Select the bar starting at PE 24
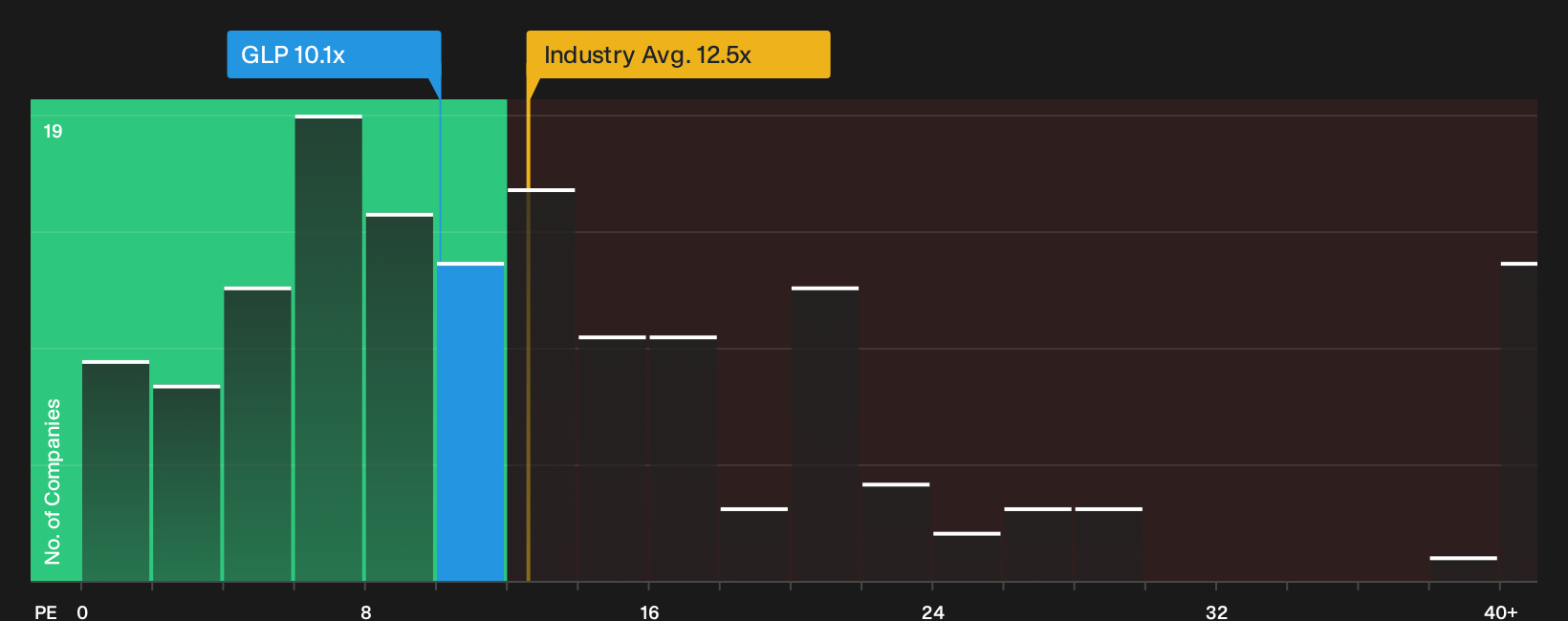1568x621 pixels. point(967,557)
